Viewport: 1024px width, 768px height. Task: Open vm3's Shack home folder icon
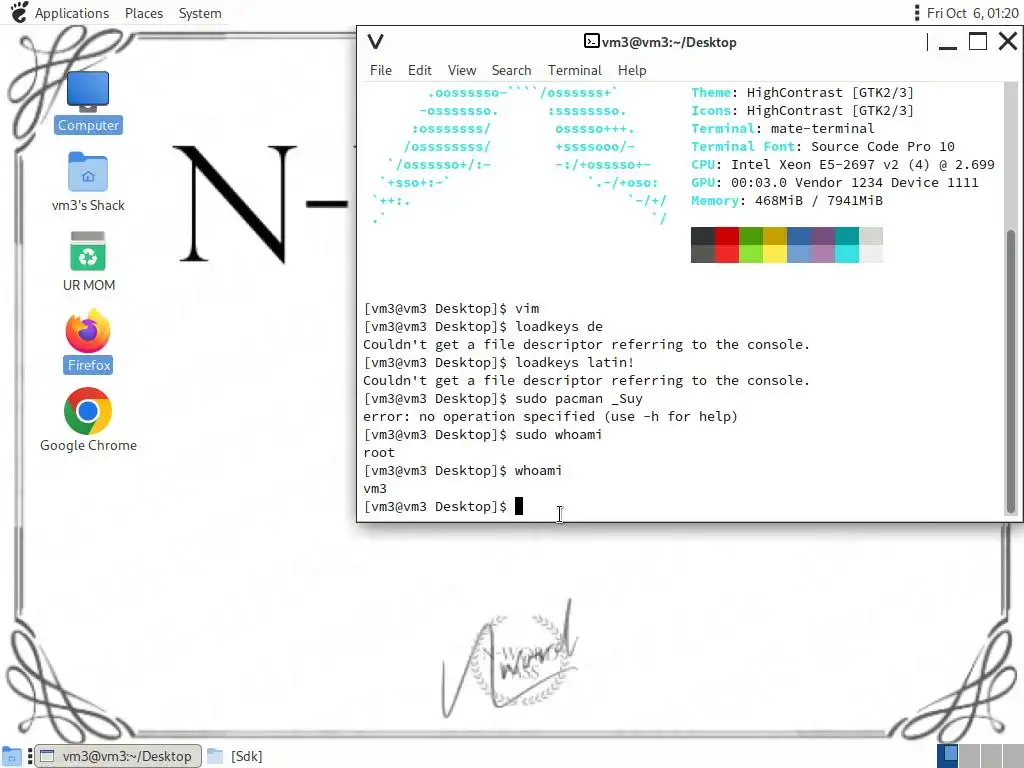[88, 182]
